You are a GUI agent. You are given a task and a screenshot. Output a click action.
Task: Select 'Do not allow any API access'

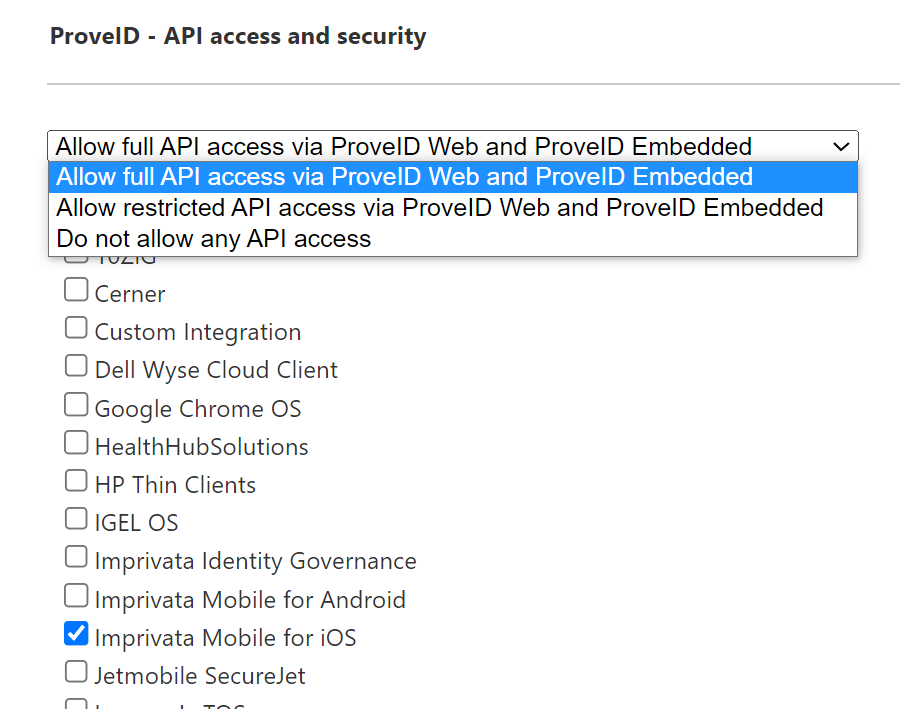tap(213, 239)
